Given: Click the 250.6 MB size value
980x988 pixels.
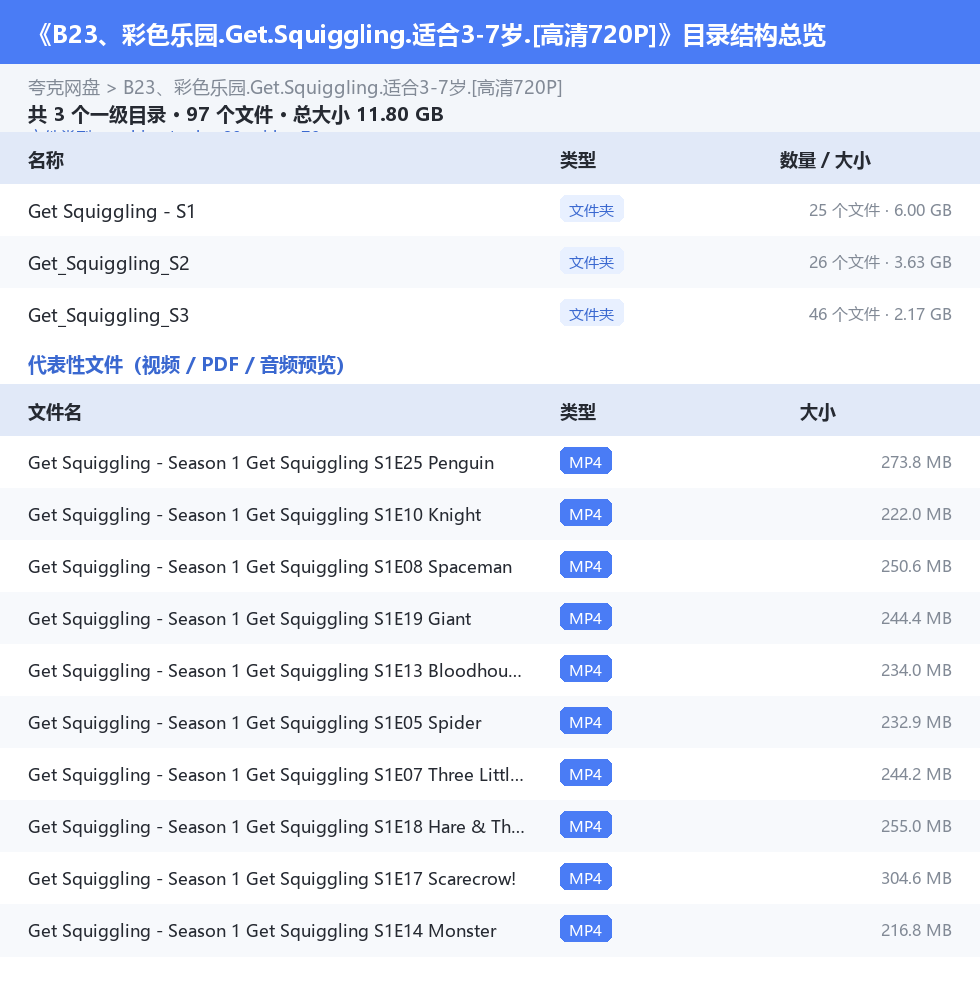Looking at the screenshot, I should click(916, 566).
